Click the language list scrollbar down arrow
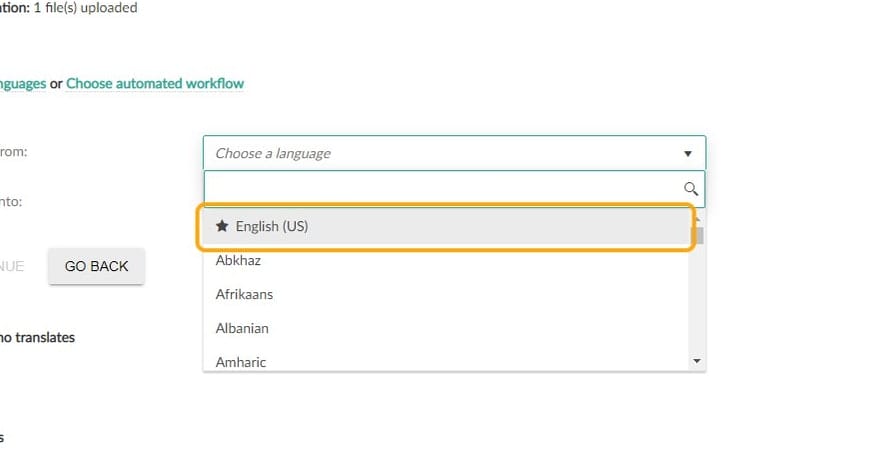The image size is (894, 455). pyautogui.click(x=697, y=361)
